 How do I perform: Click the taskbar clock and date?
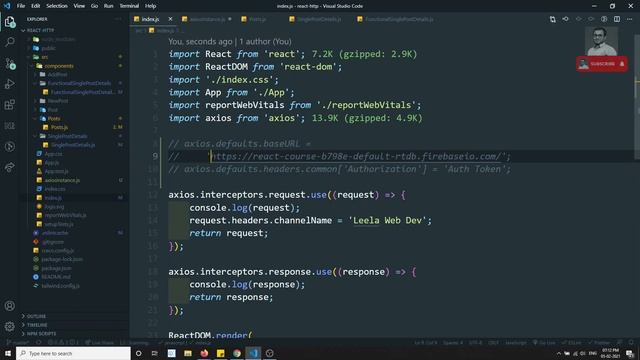(x=610, y=353)
